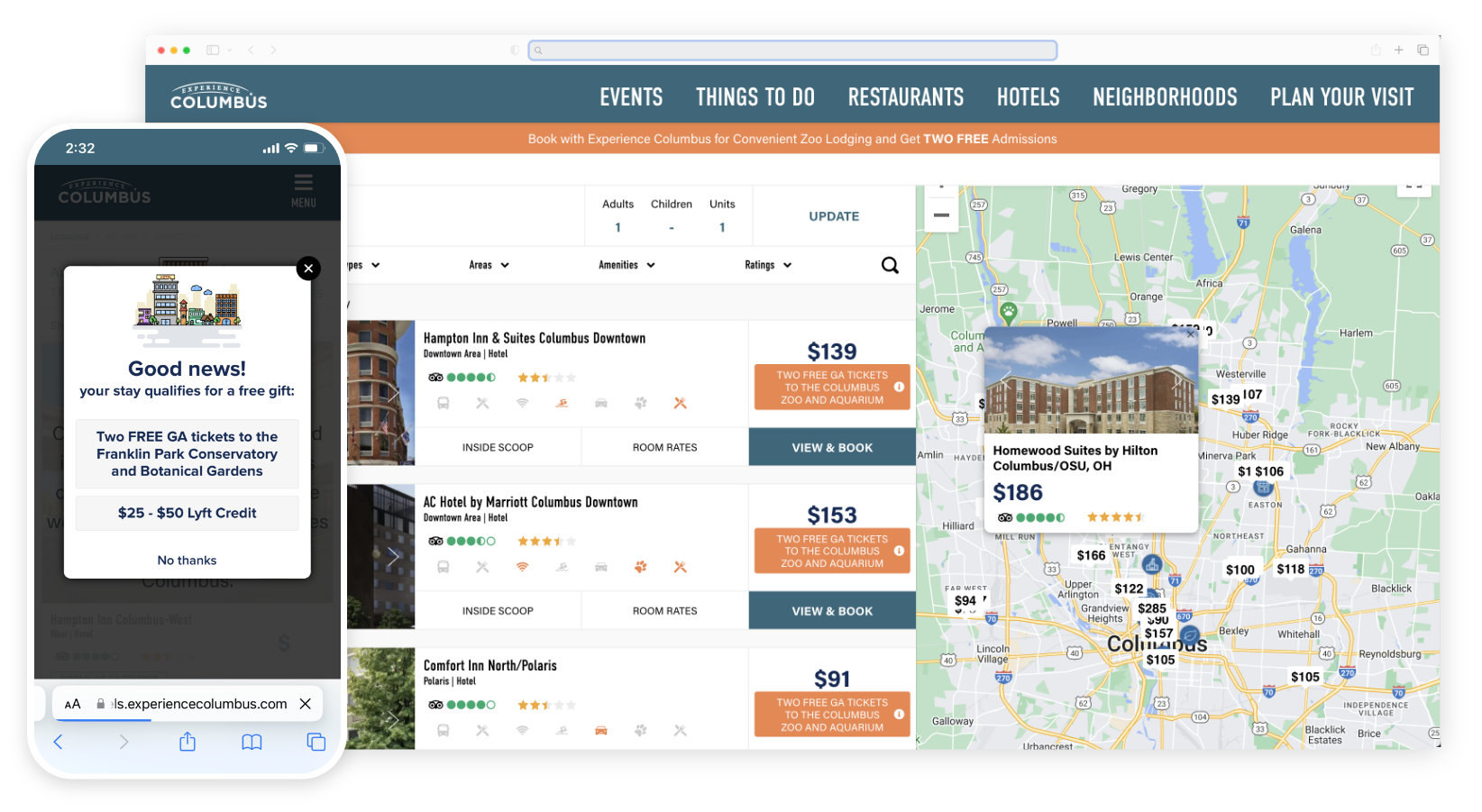Image resolution: width=1482 pixels, height=812 pixels.
Task: Click Hampton Inn pool amenity icon
Action: (562, 403)
